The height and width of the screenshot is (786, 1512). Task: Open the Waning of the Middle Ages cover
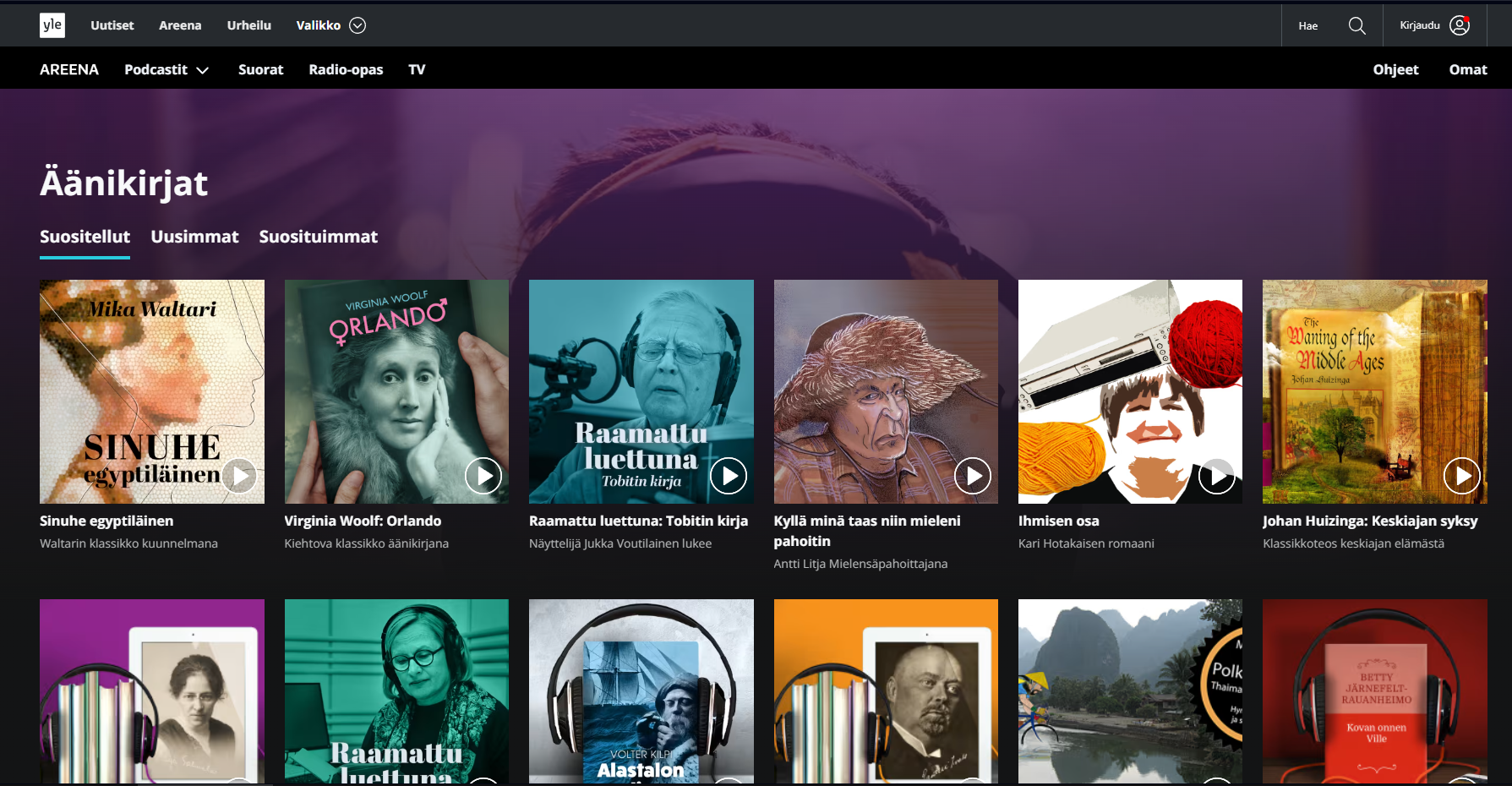[1375, 391]
